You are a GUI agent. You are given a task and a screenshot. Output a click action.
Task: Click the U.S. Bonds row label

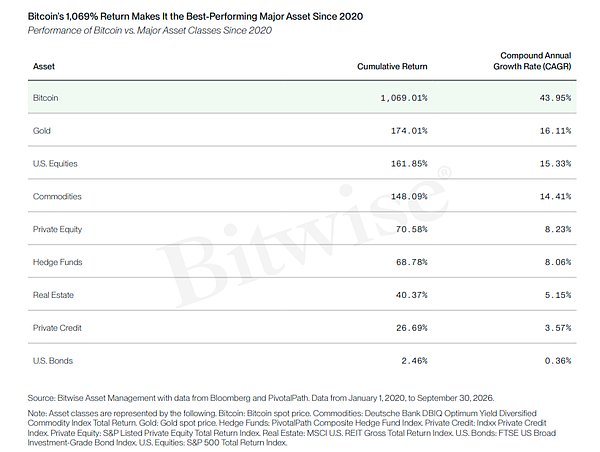tap(52, 361)
